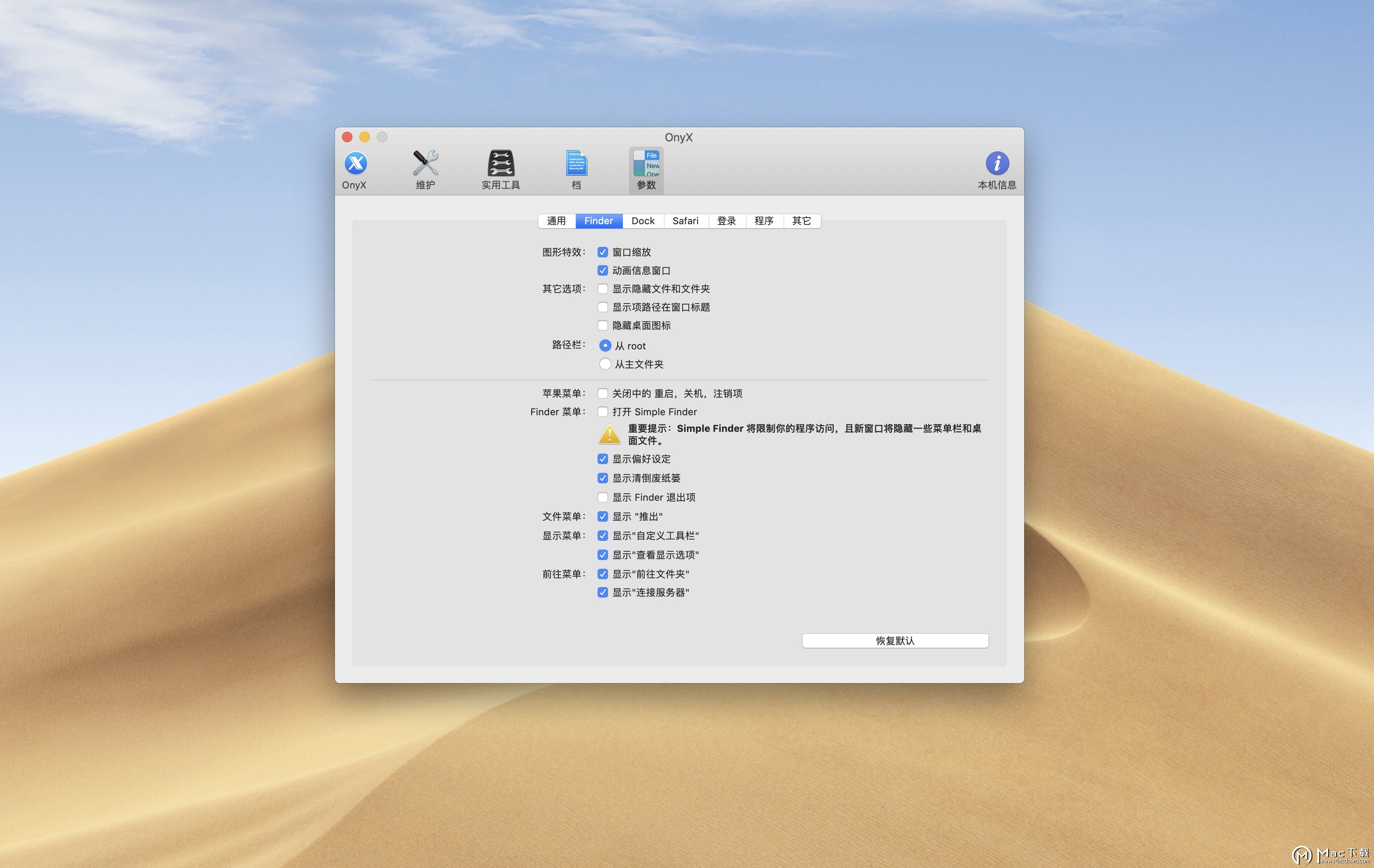1374x868 pixels.
Task: Click the yellow minimize window button
Action: (x=365, y=137)
